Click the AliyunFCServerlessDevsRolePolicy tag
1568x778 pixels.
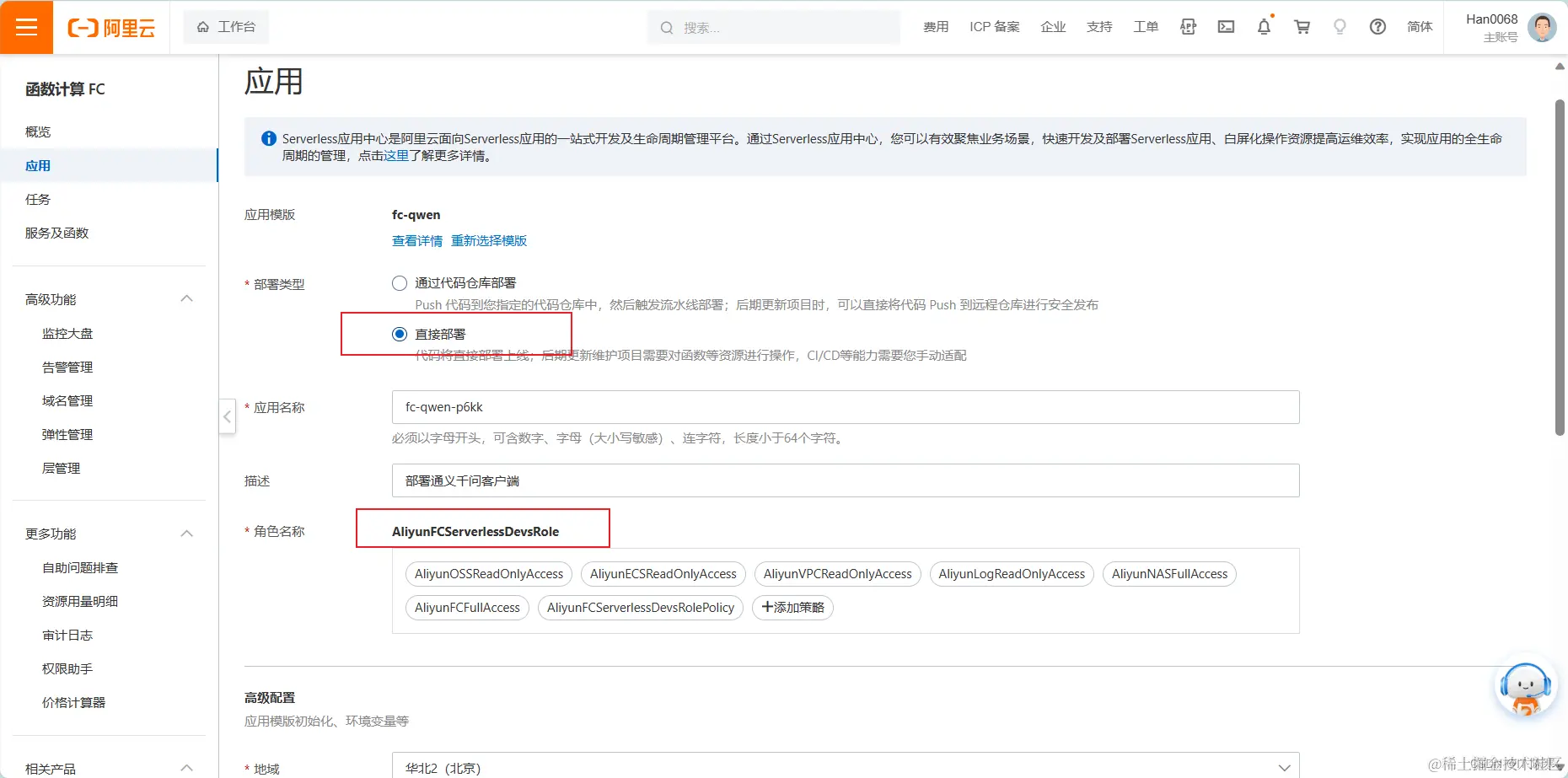point(641,608)
